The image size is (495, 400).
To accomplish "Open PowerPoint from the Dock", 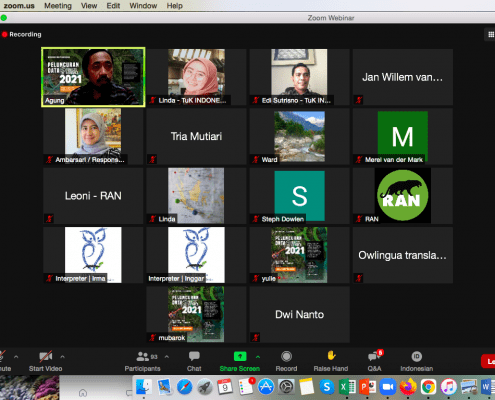I will click(367, 387).
